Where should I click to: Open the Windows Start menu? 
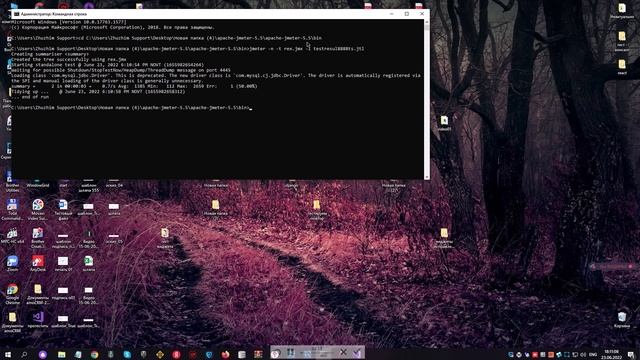[x=8, y=354]
